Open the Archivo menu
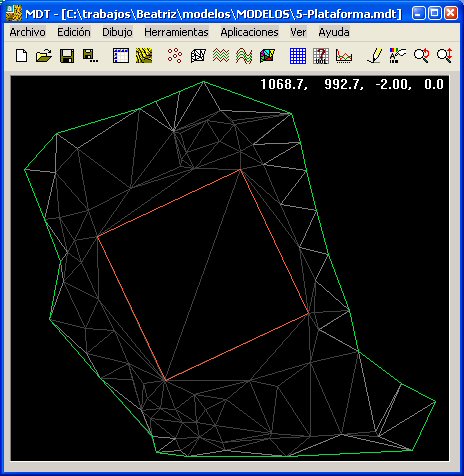 click(x=28, y=32)
